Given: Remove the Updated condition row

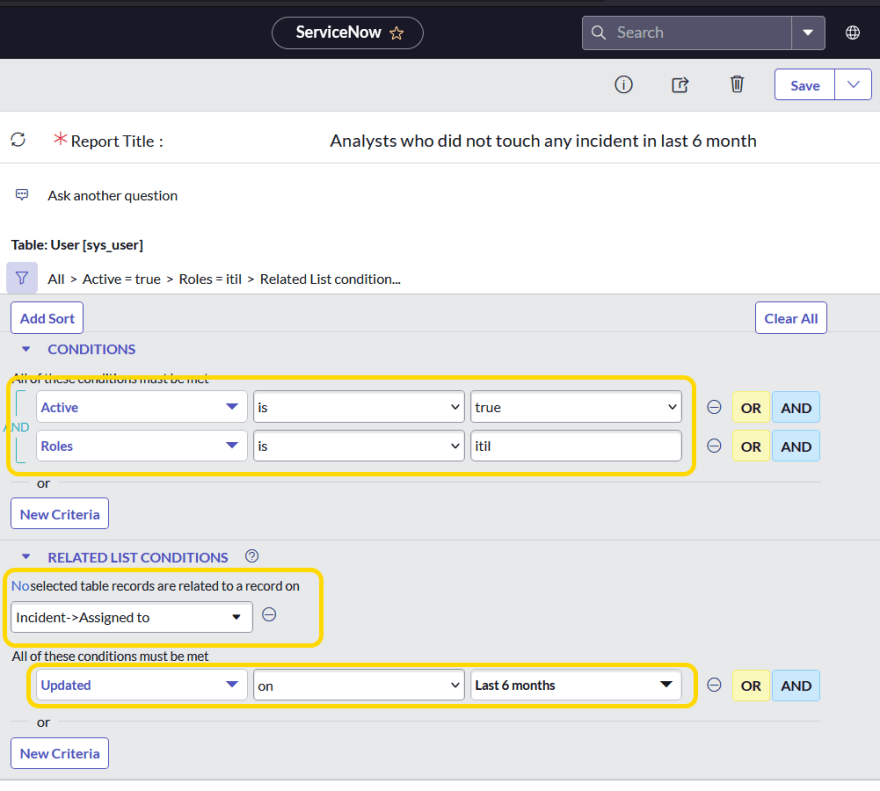Looking at the screenshot, I should pos(714,685).
